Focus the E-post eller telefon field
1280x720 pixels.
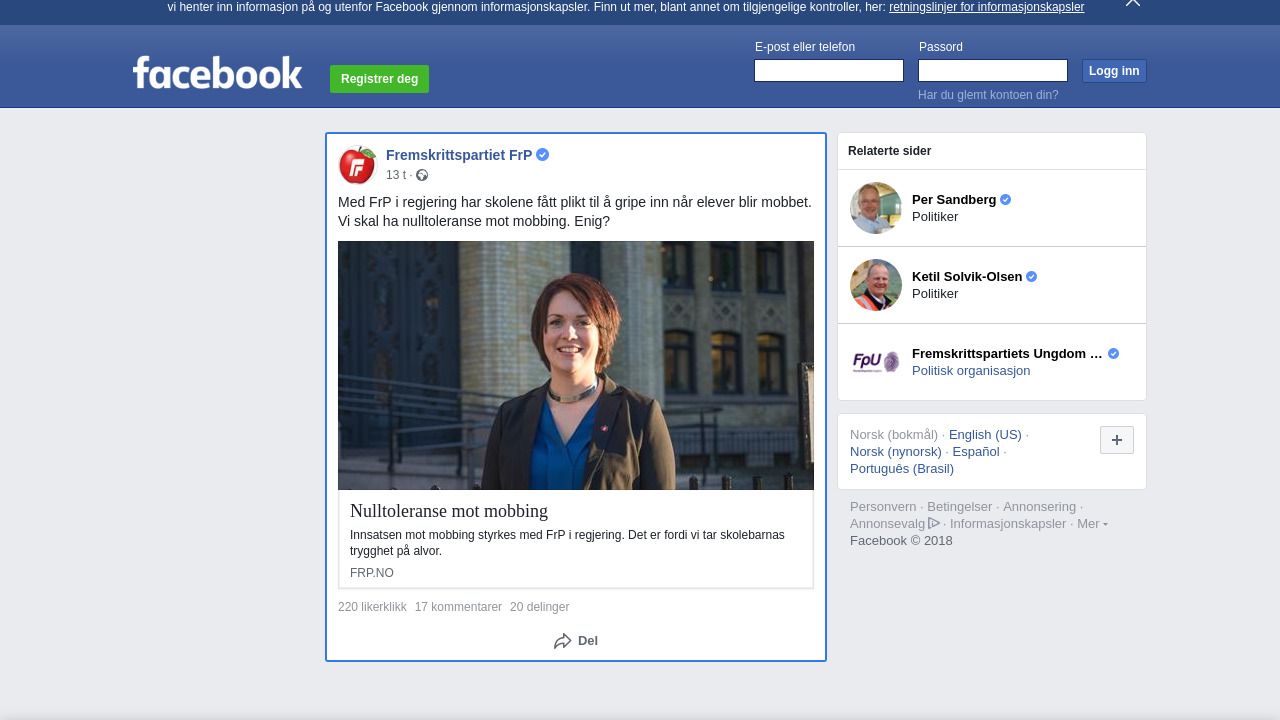pos(829,70)
